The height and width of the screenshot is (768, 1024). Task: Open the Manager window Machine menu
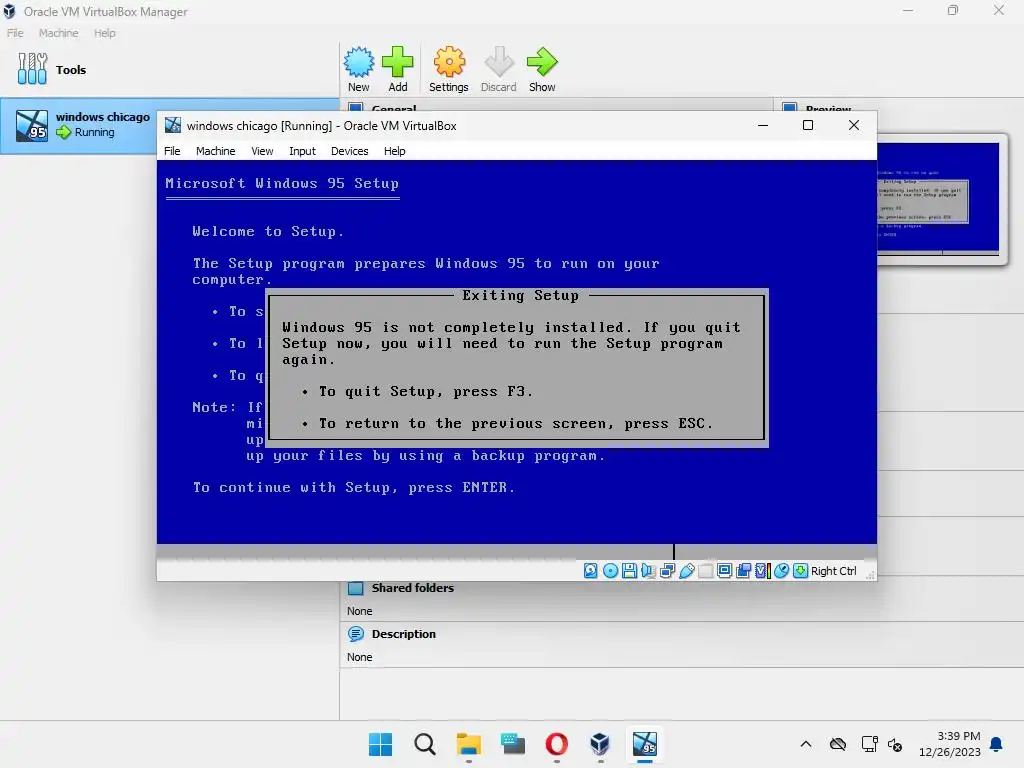(x=58, y=33)
